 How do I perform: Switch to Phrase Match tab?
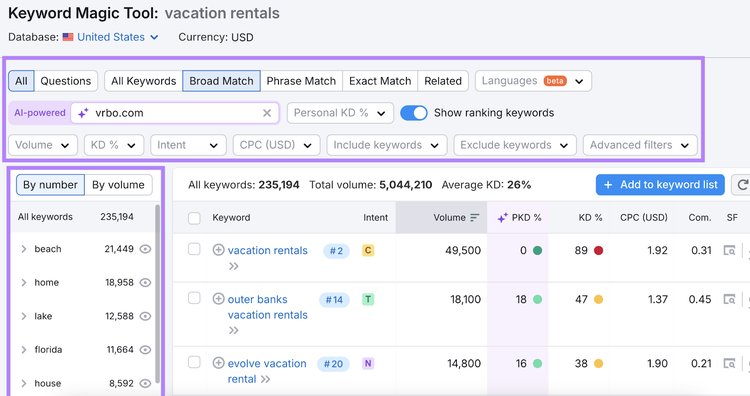(x=301, y=81)
